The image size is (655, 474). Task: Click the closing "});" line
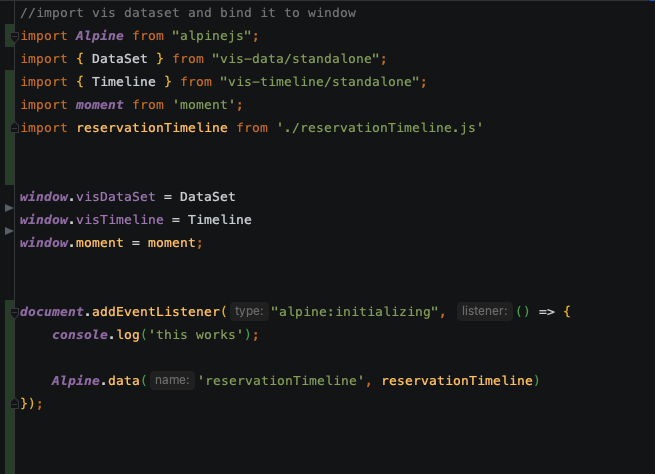tap(32, 403)
